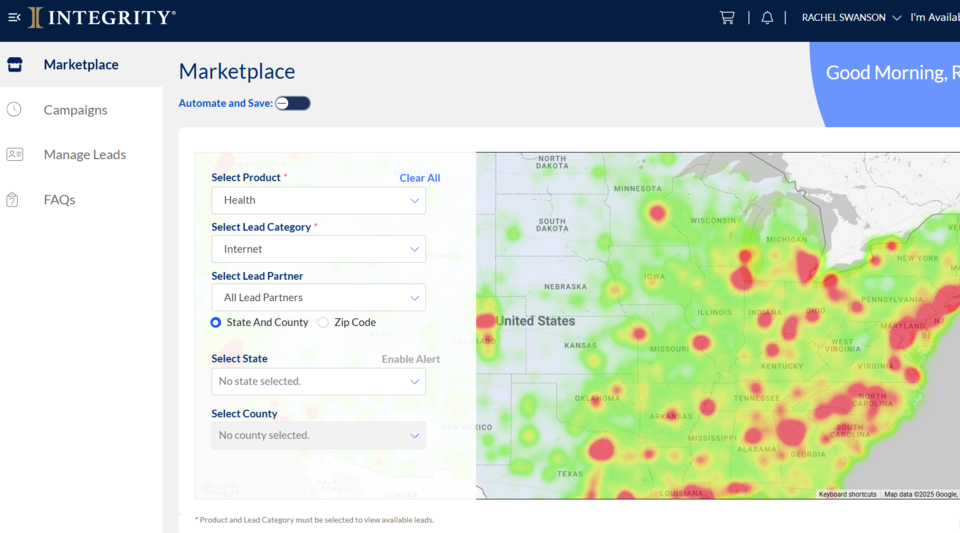This screenshot has width=960, height=533.
Task: Click the Marketplace page heading
Action: pos(237,72)
